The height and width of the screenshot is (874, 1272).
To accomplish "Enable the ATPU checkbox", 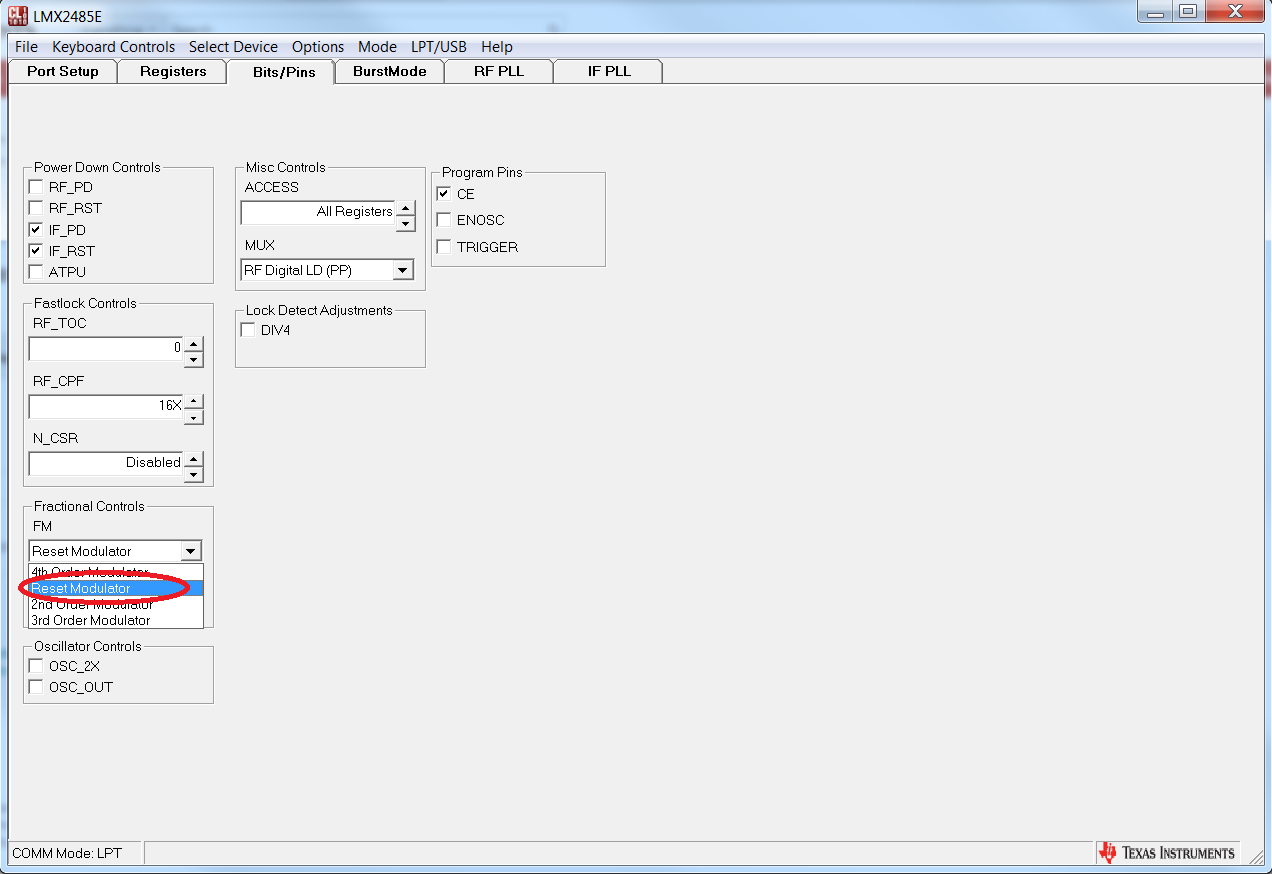I will coord(37,272).
